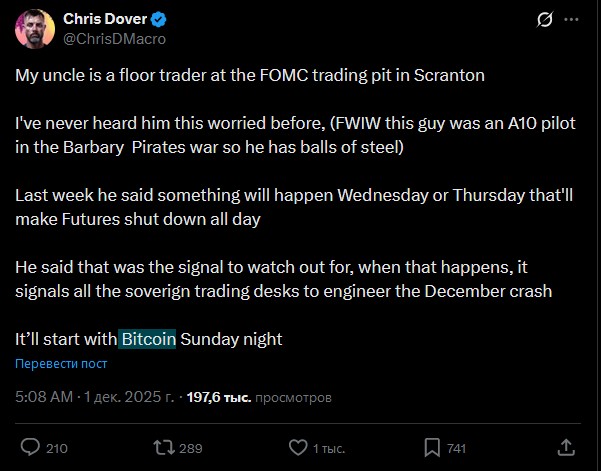Viewport: 601px width, 471px height.
Task: Click the @ChrisDMacro handle
Action: pyautogui.click(x=114, y=38)
